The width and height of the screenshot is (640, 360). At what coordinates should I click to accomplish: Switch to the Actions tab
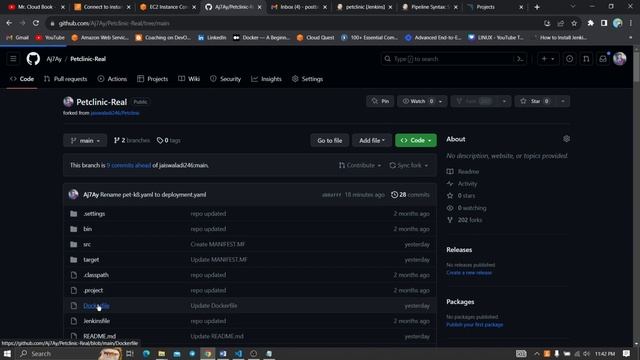tap(112, 79)
